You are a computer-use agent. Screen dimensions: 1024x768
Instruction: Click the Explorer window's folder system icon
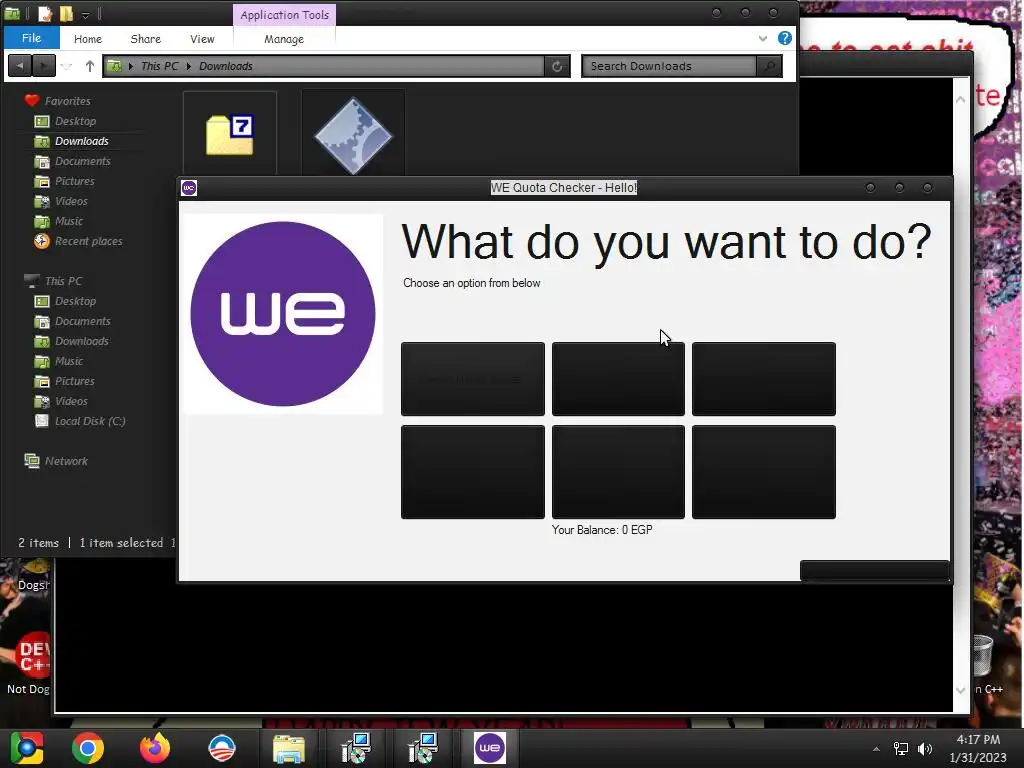(12, 13)
